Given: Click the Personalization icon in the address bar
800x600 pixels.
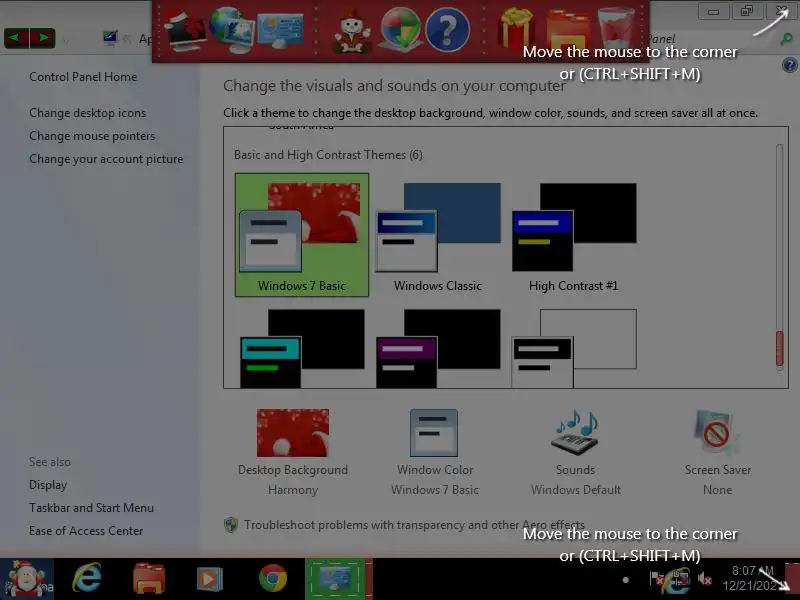Looking at the screenshot, I should click(110, 38).
